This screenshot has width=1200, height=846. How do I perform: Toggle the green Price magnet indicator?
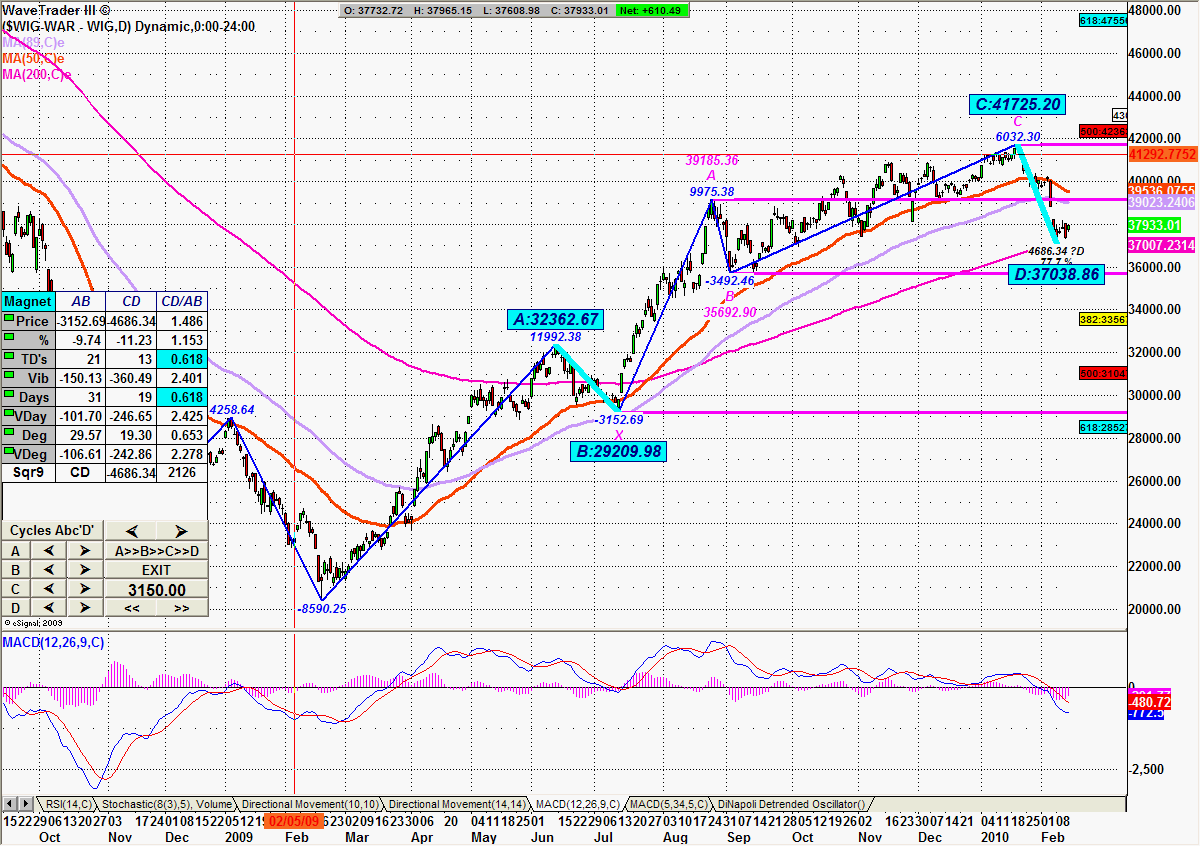coord(10,319)
